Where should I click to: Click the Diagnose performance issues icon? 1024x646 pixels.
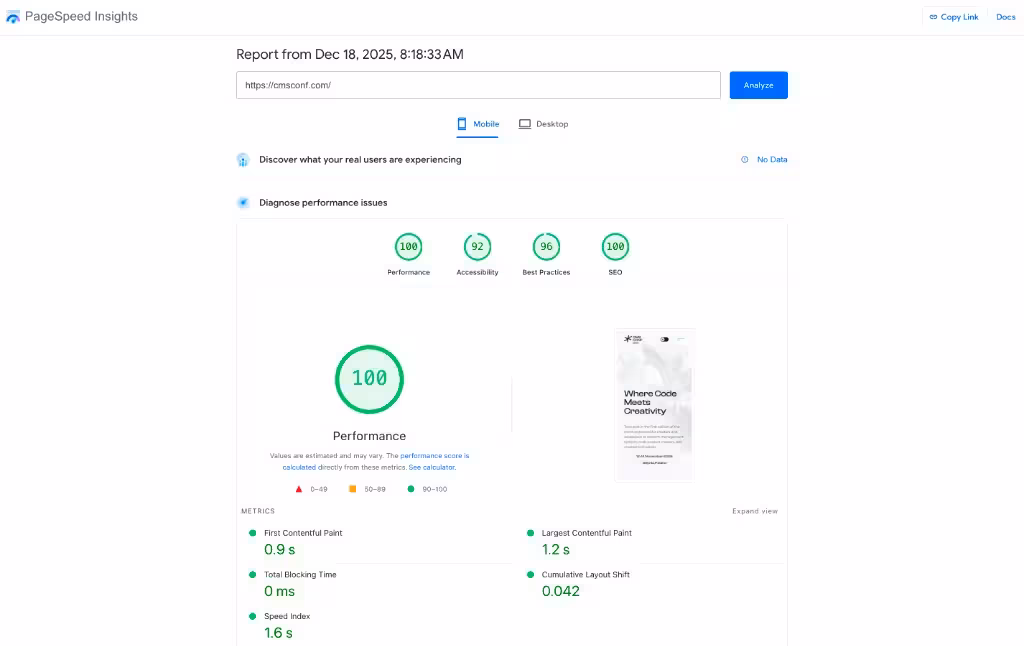point(243,202)
